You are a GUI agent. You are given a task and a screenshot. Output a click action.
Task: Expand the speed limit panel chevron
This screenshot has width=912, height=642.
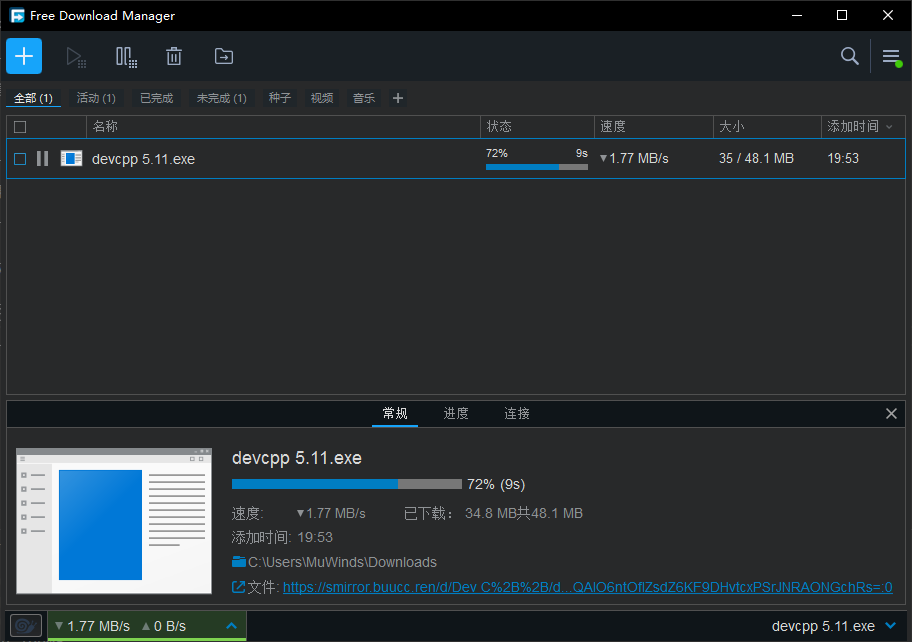231,626
